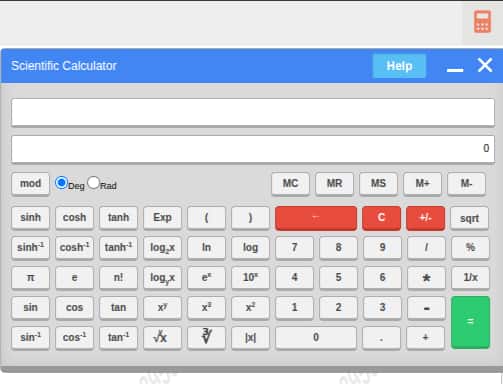The height and width of the screenshot is (384, 503).
Task: Click the minus (-) operator button
Action: click(426, 308)
